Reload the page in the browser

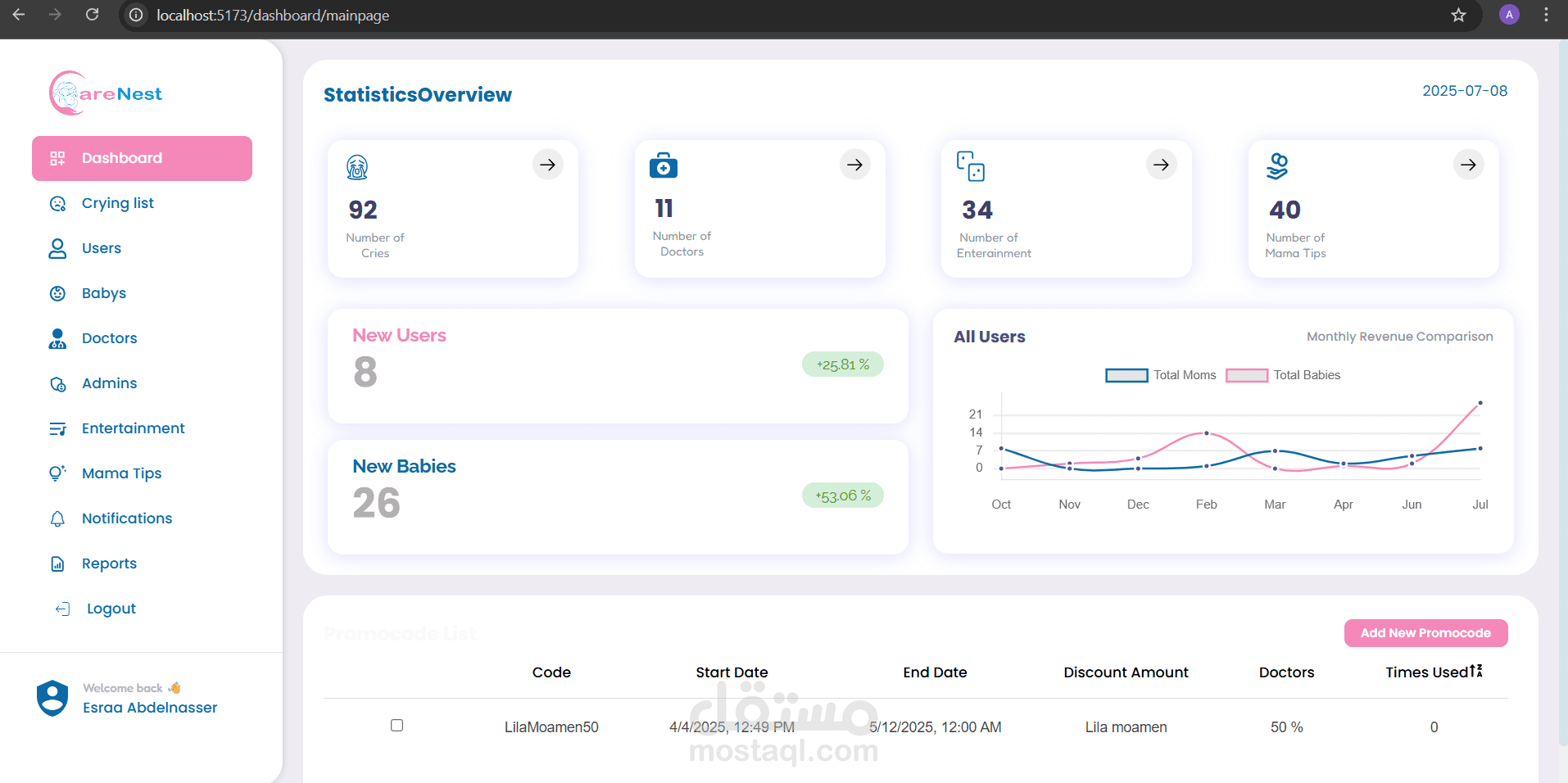[93, 15]
